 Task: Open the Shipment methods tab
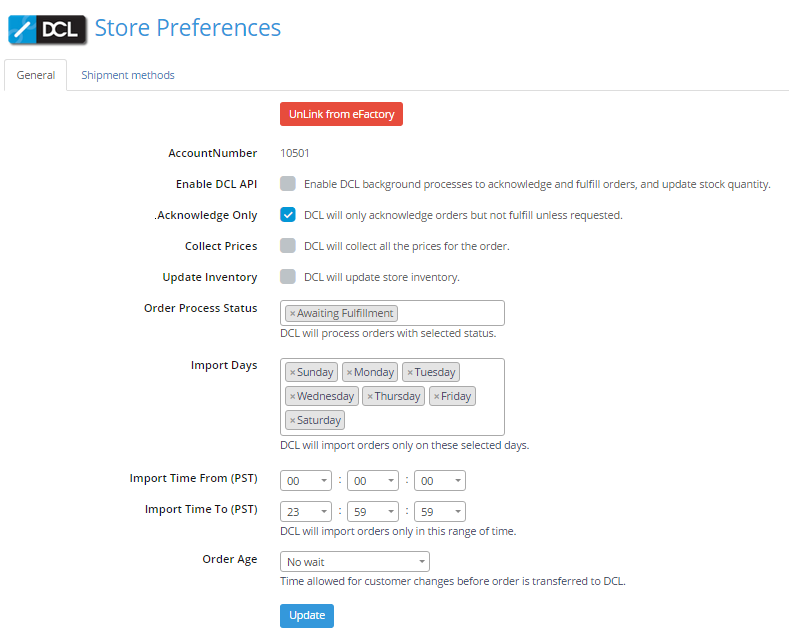coord(128,75)
